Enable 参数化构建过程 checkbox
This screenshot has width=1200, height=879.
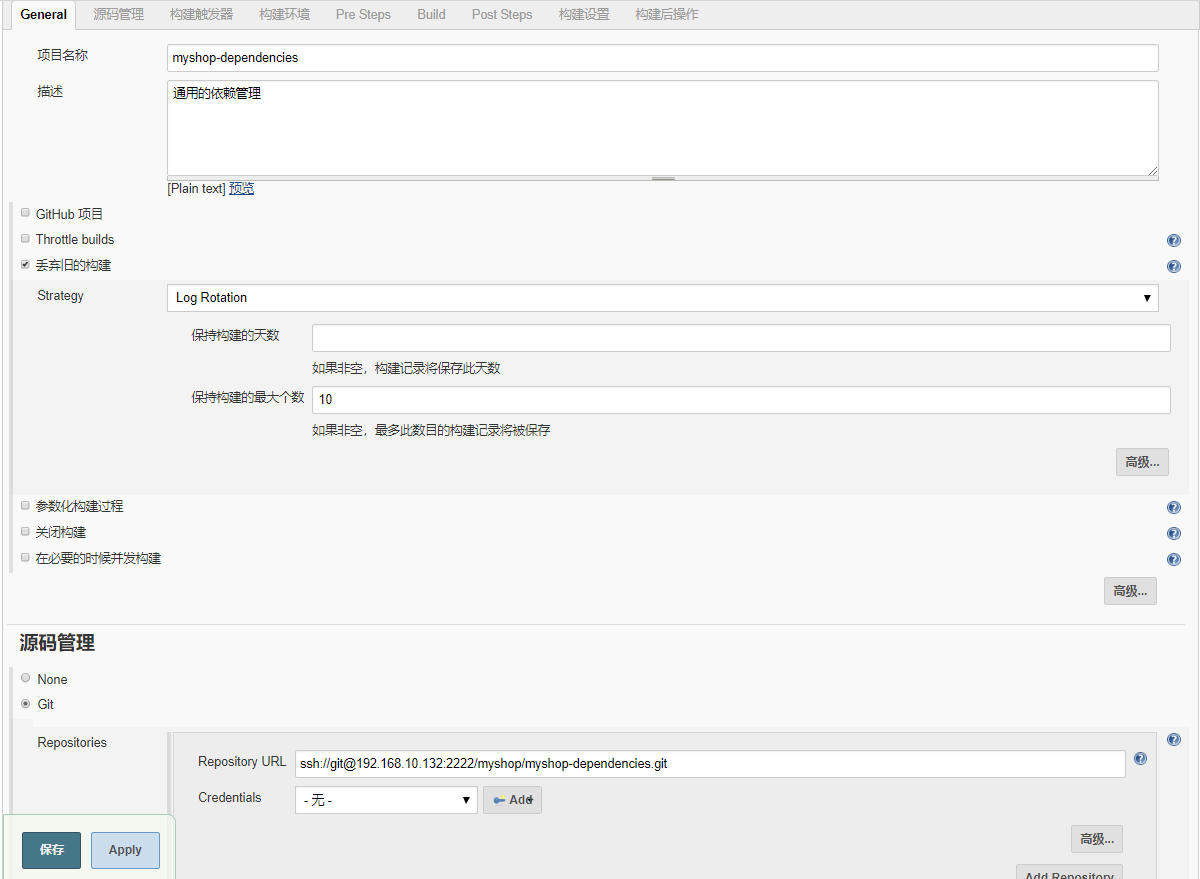26,506
